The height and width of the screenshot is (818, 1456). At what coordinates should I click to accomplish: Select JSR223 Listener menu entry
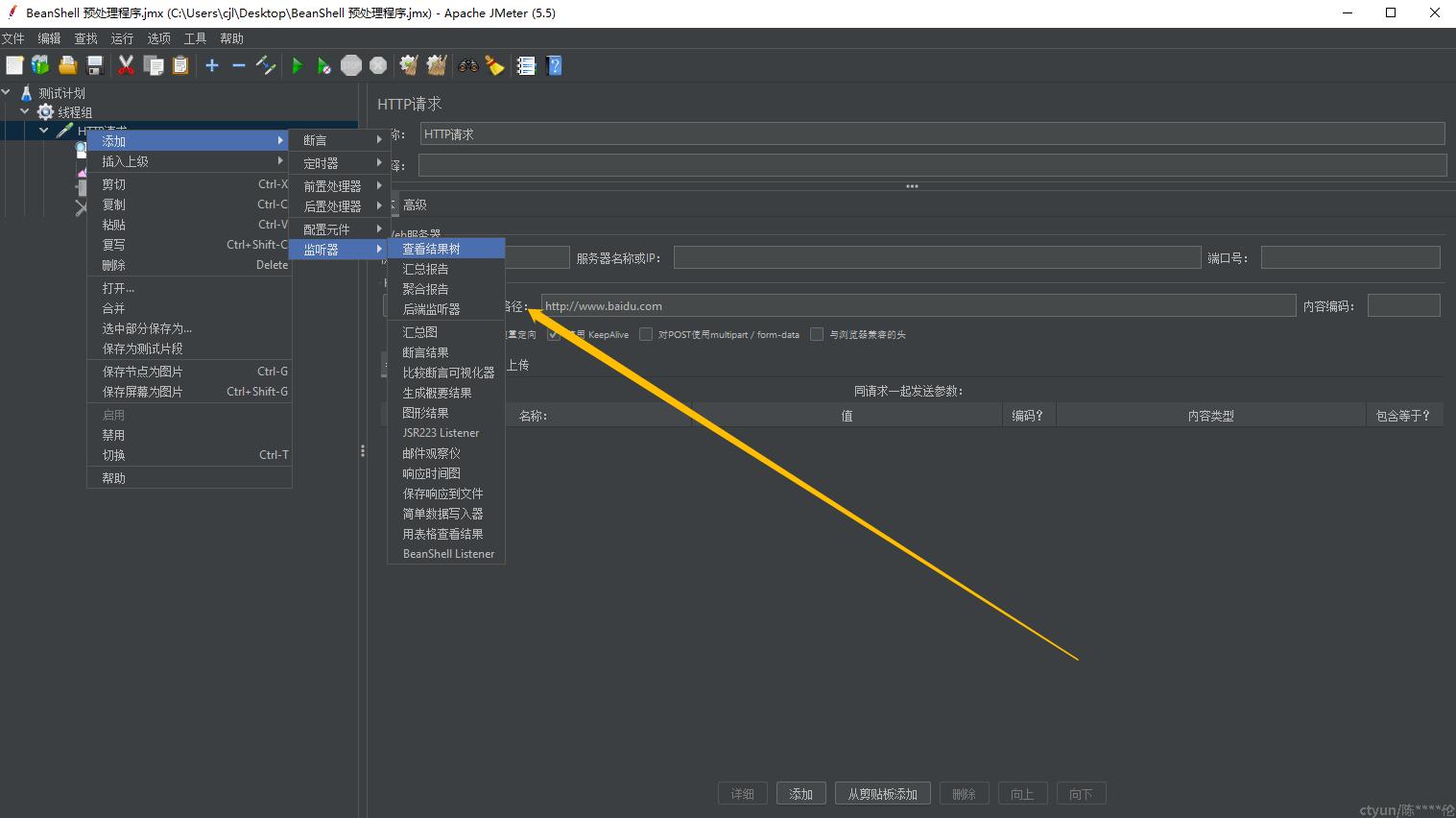[x=446, y=433]
